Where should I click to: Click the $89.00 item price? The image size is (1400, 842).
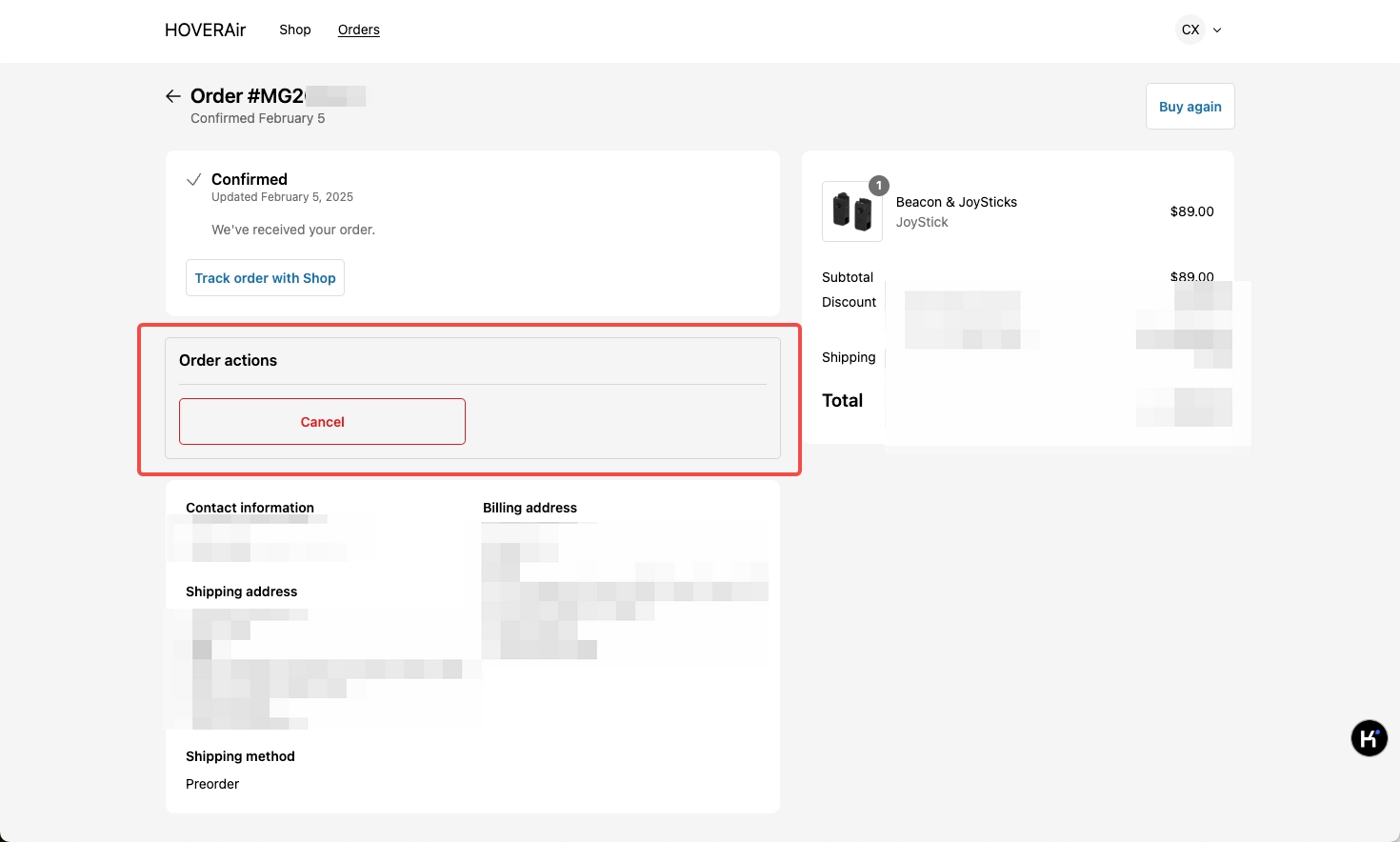(1191, 211)
